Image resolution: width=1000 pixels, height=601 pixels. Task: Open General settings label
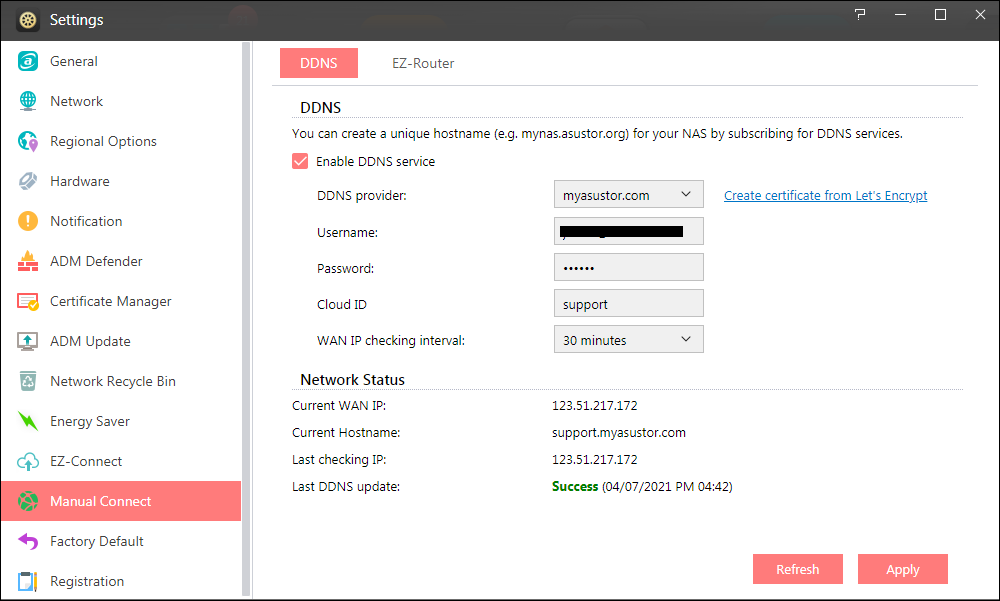[74, 61]
